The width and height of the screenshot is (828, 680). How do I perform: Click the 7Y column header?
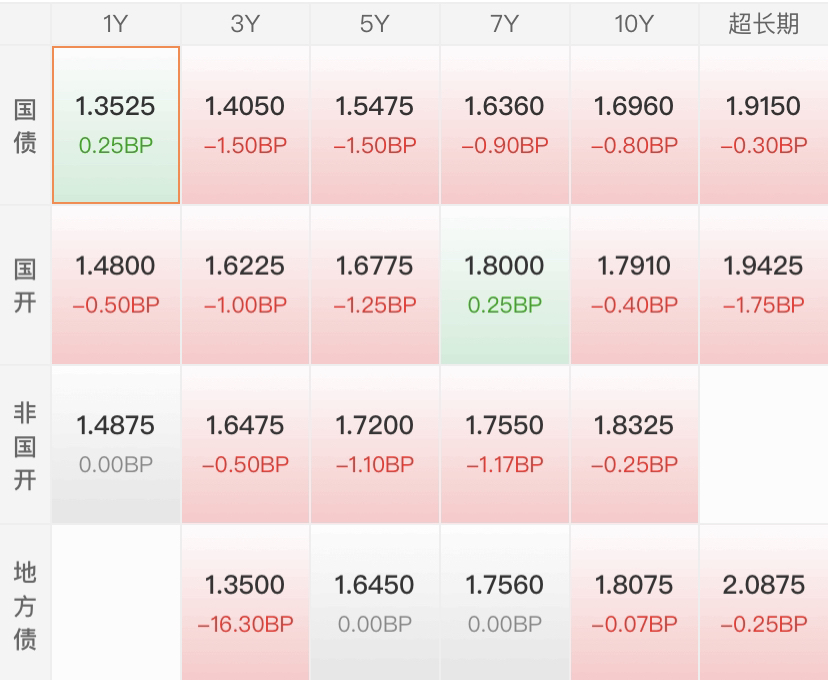point(505,24)
